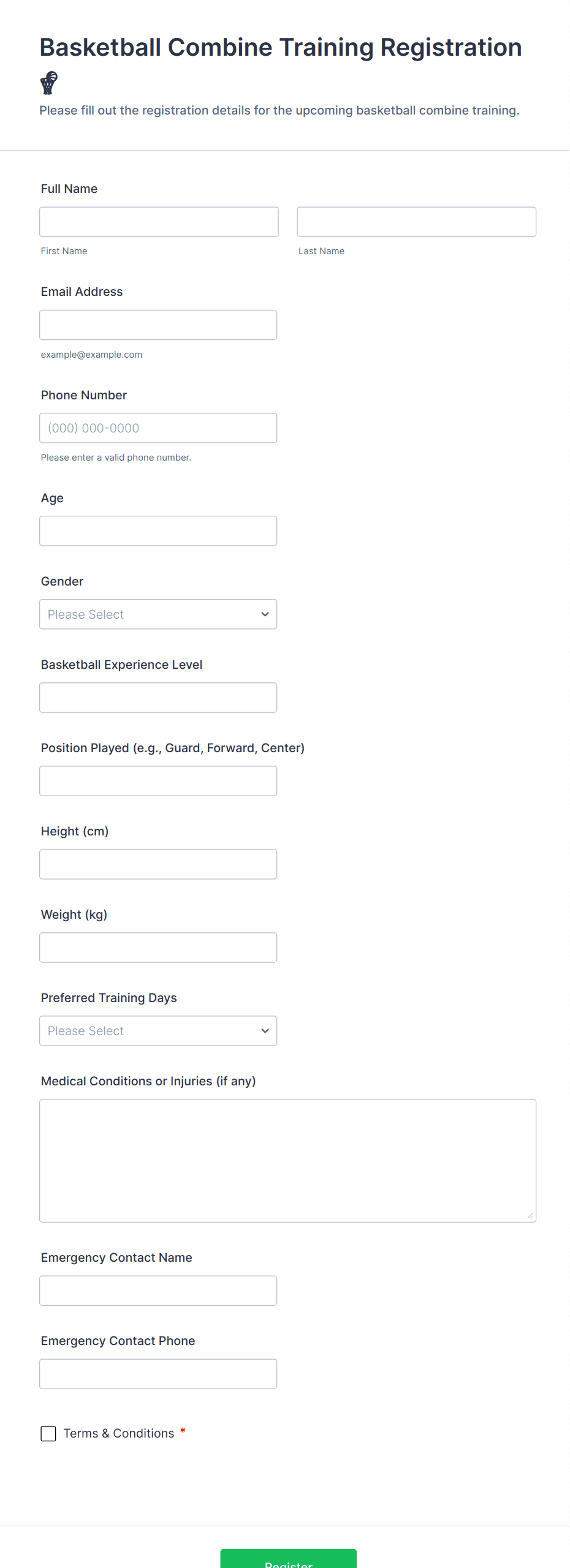This screenshot has width=570, height=1568.
Task: Click the Phone Number field
Action: (158, 428)
